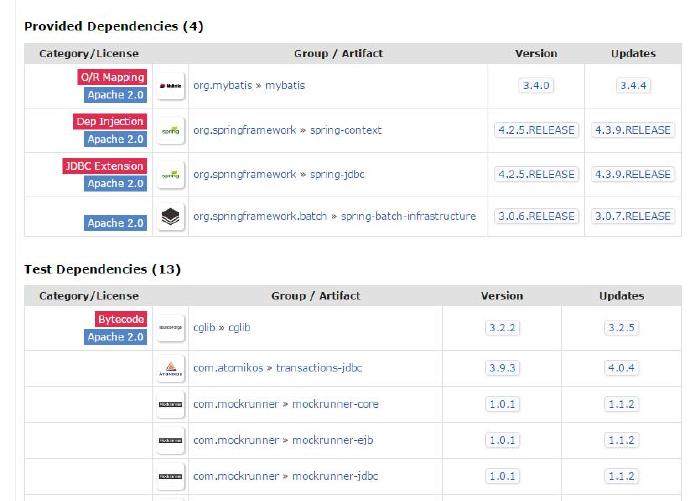The width and height of the screenshot is (690, 501).
Task: Click the Test Dependencies (13) heading
Action: pyautogui.click(x=102, y=269)
